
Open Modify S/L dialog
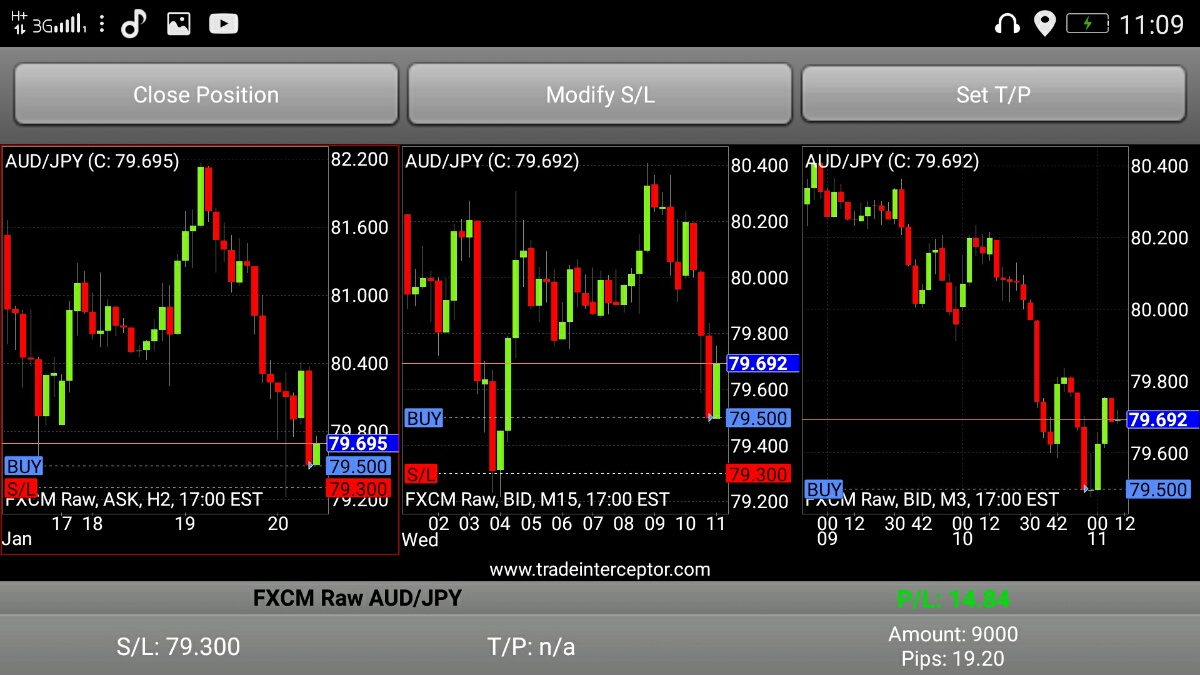pos(600,95)
